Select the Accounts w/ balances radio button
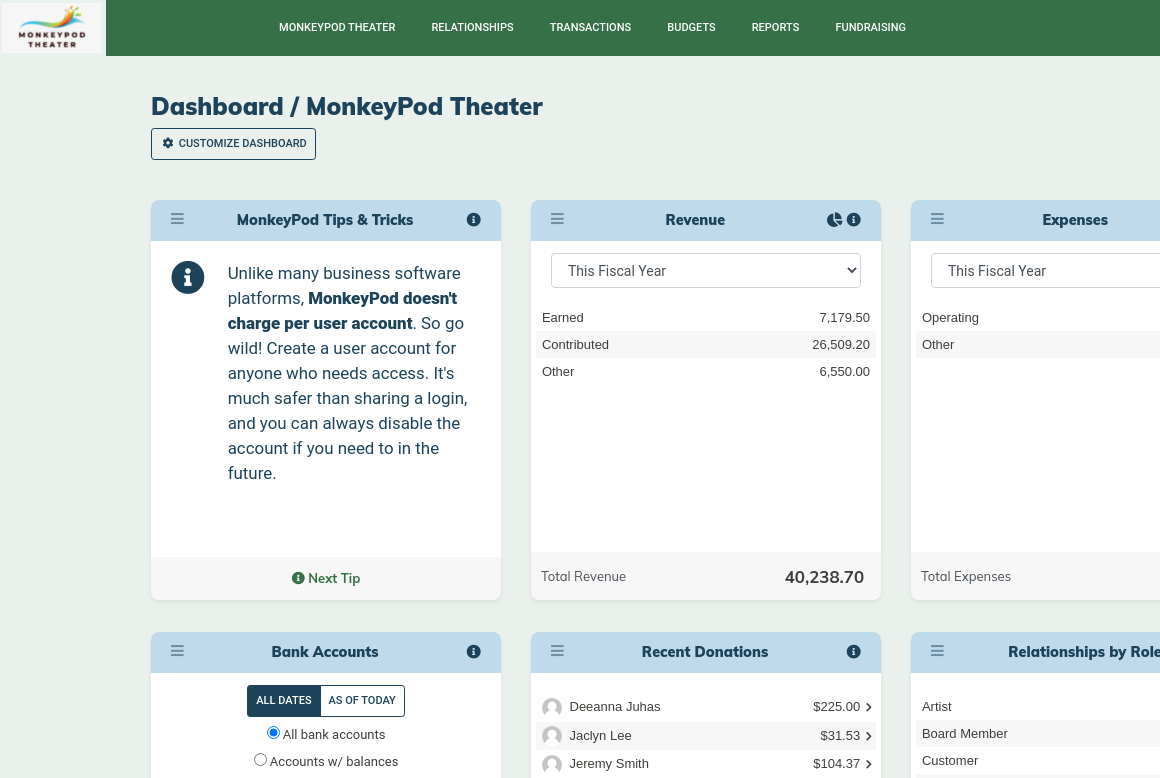This screenshot has width=1160, height=778. click(x=260, y=760)
